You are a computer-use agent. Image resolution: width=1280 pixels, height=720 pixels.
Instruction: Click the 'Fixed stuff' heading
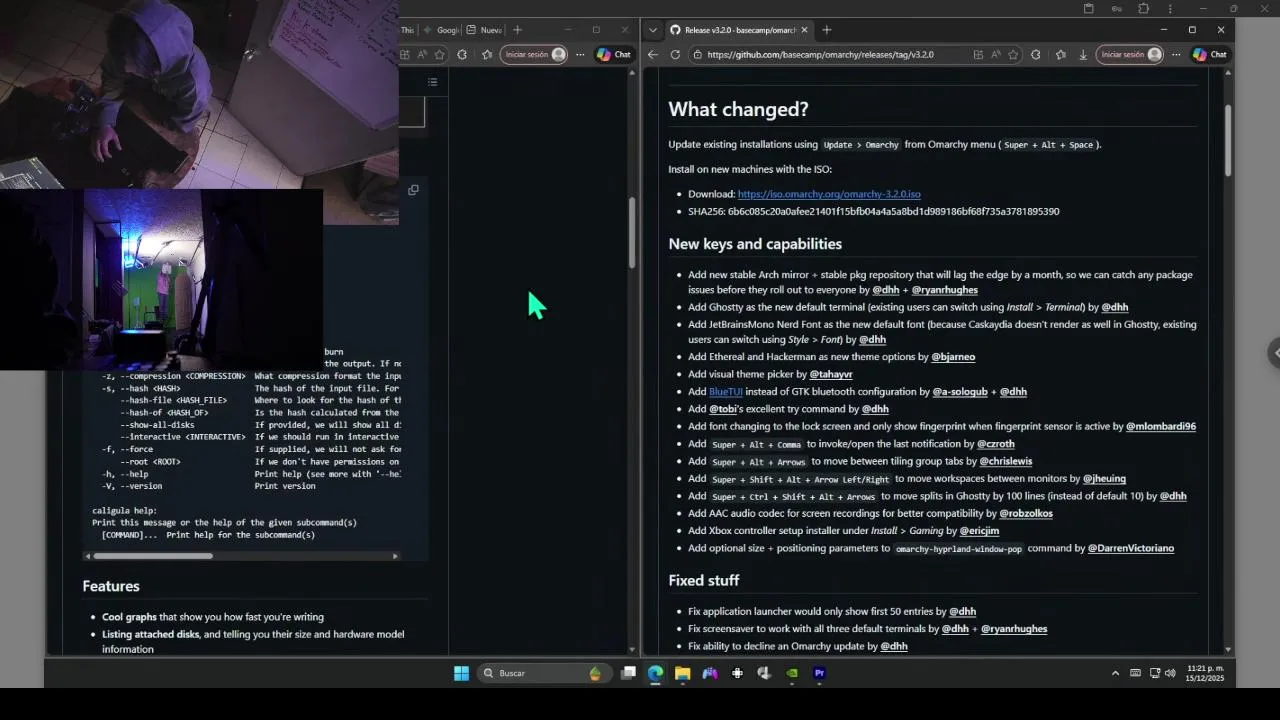(x=704, y=580)
